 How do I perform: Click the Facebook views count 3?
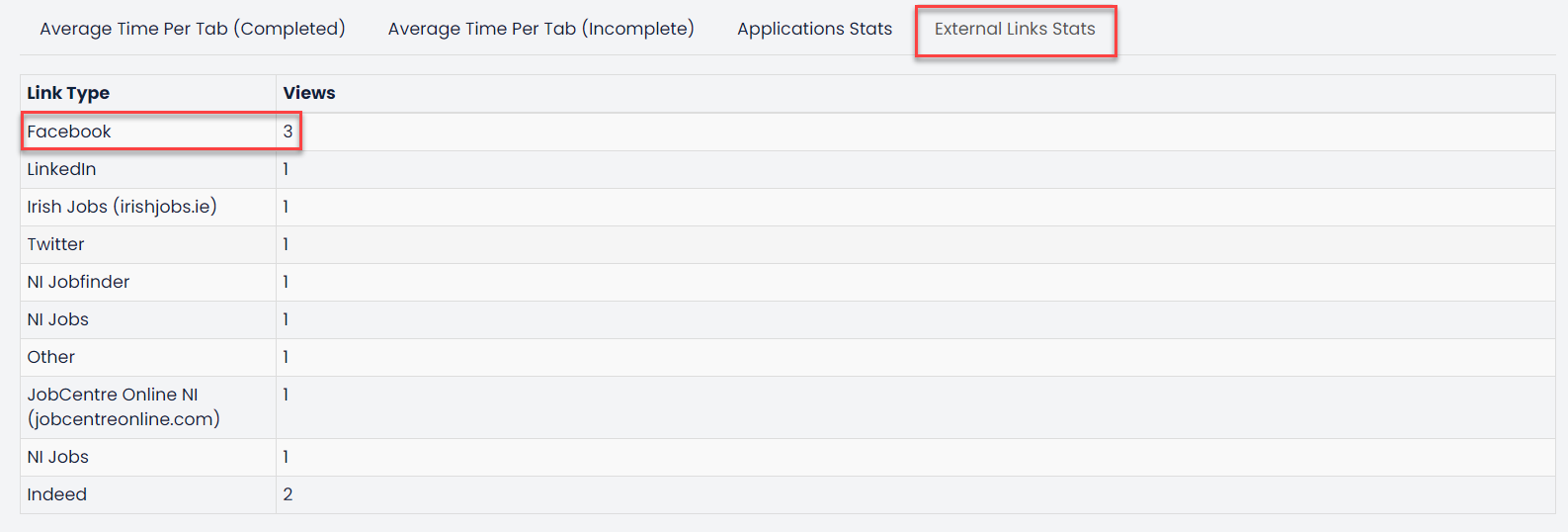pyautogui.click(x=288, y=132)
